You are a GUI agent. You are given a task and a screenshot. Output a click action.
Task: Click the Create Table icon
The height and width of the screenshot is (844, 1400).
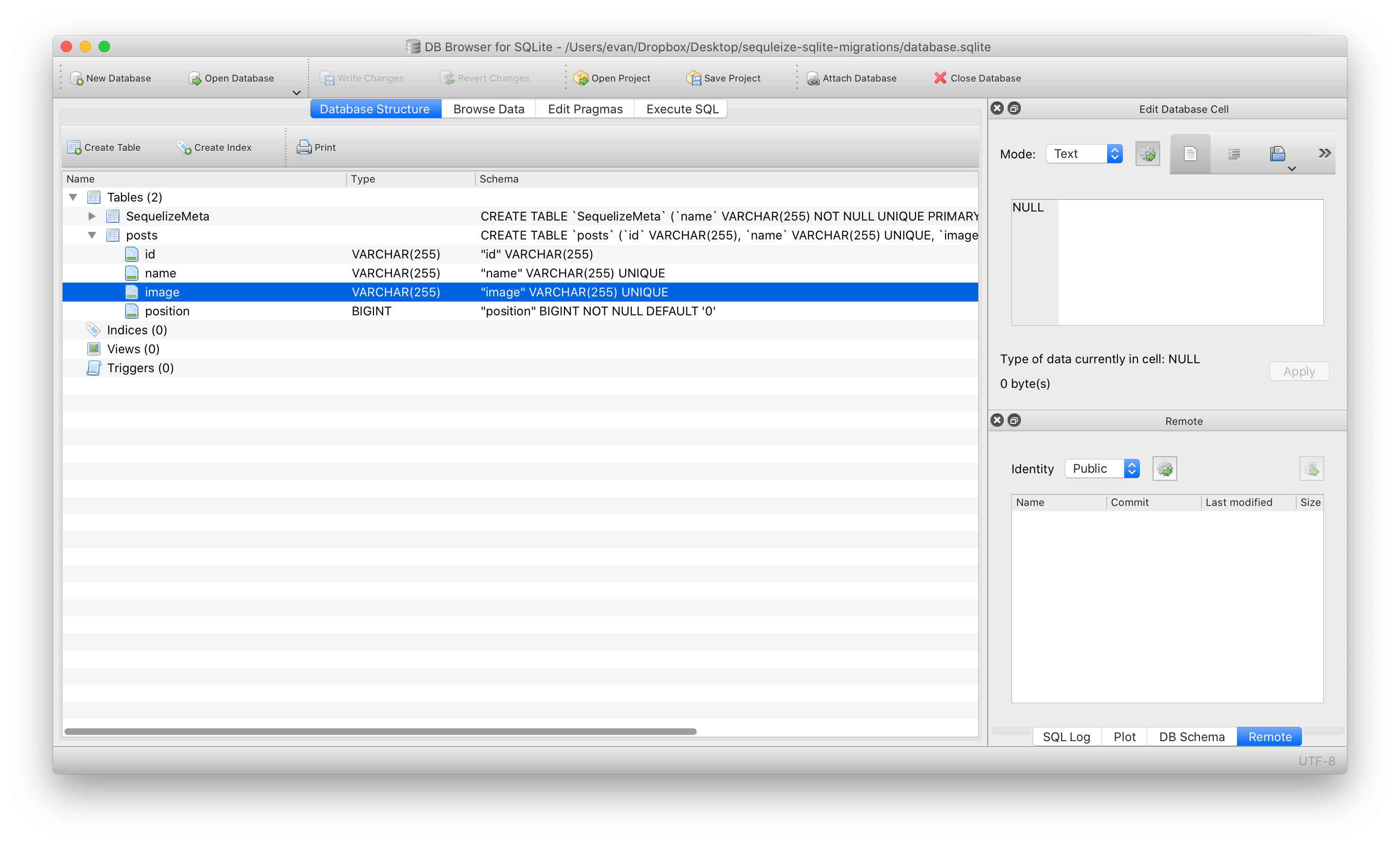point(74,148)
